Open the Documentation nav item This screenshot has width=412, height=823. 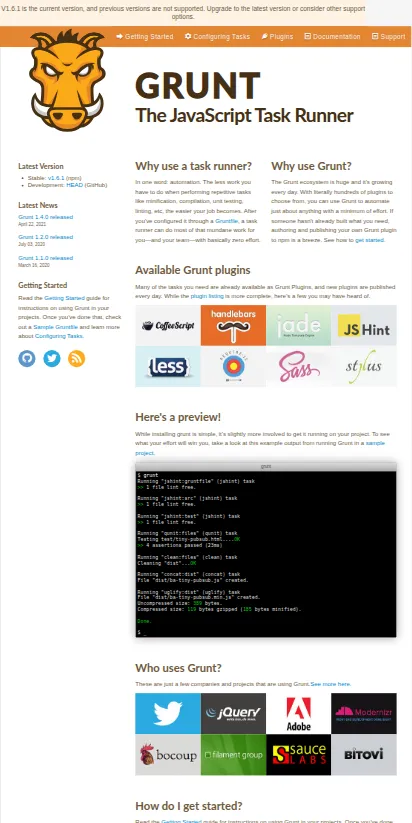(x=332, y=37)
